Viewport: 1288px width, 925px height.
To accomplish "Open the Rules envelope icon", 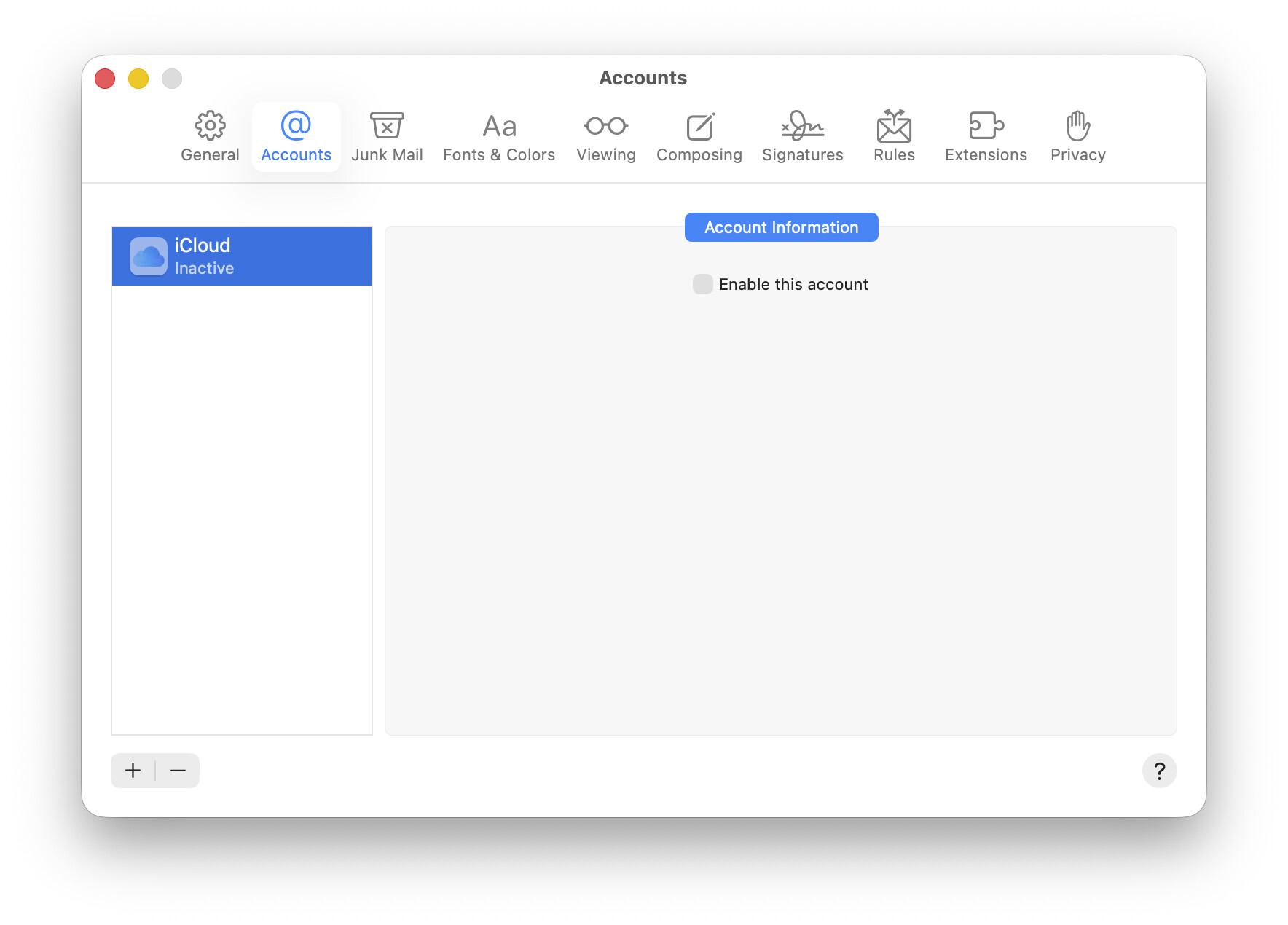I will click(894, 127).
